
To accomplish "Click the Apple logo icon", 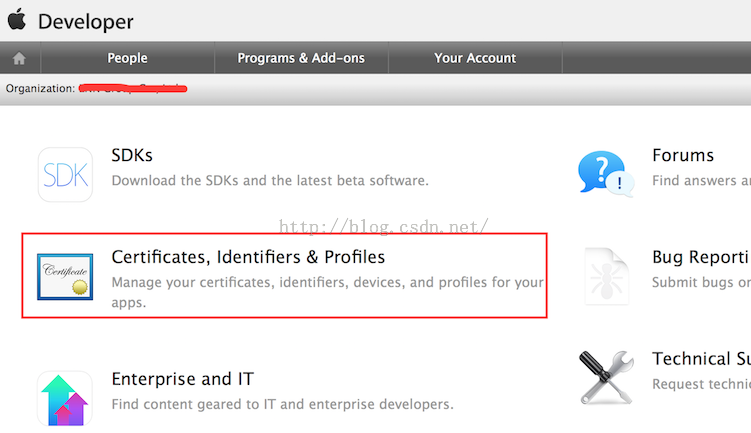I will click(x=17, y=19).
